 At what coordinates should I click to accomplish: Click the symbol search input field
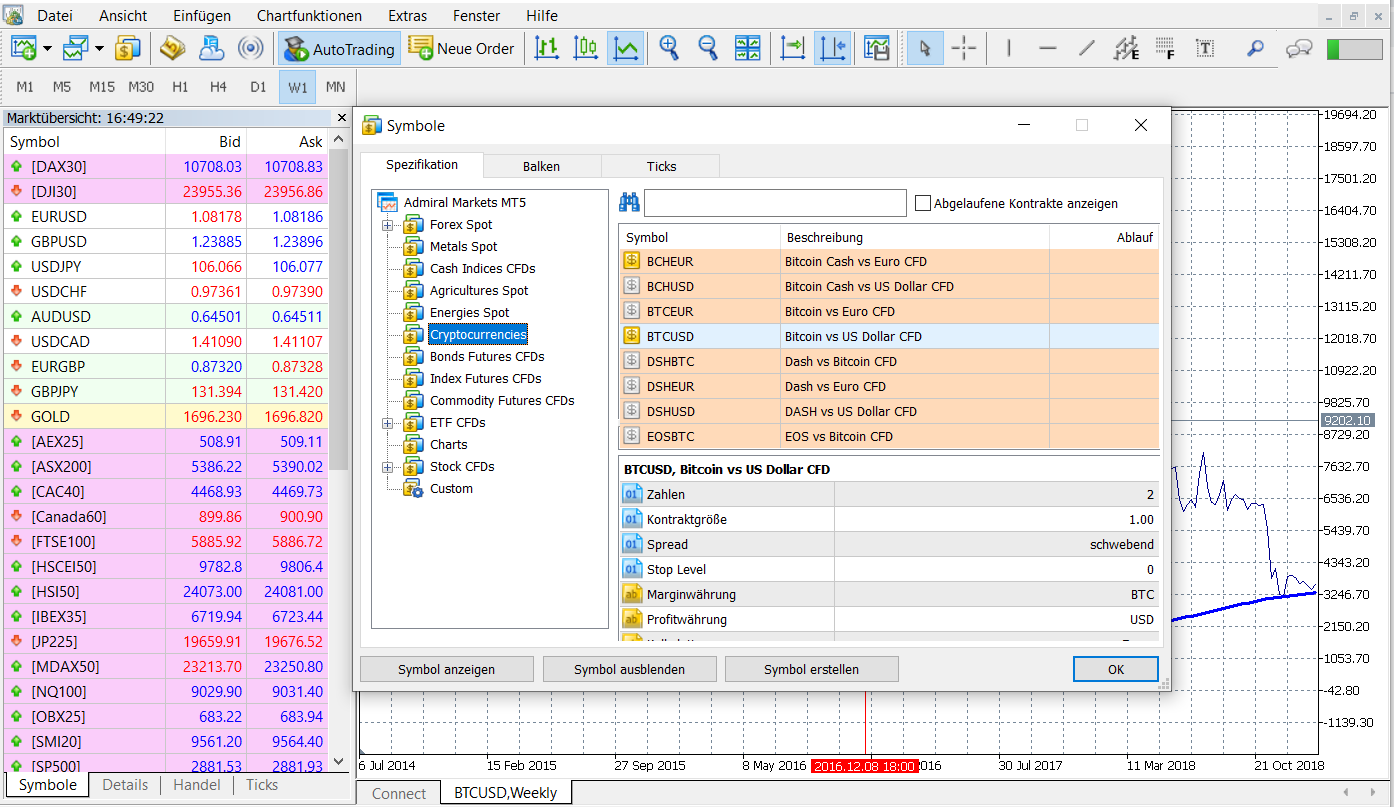tap(775, 203)
